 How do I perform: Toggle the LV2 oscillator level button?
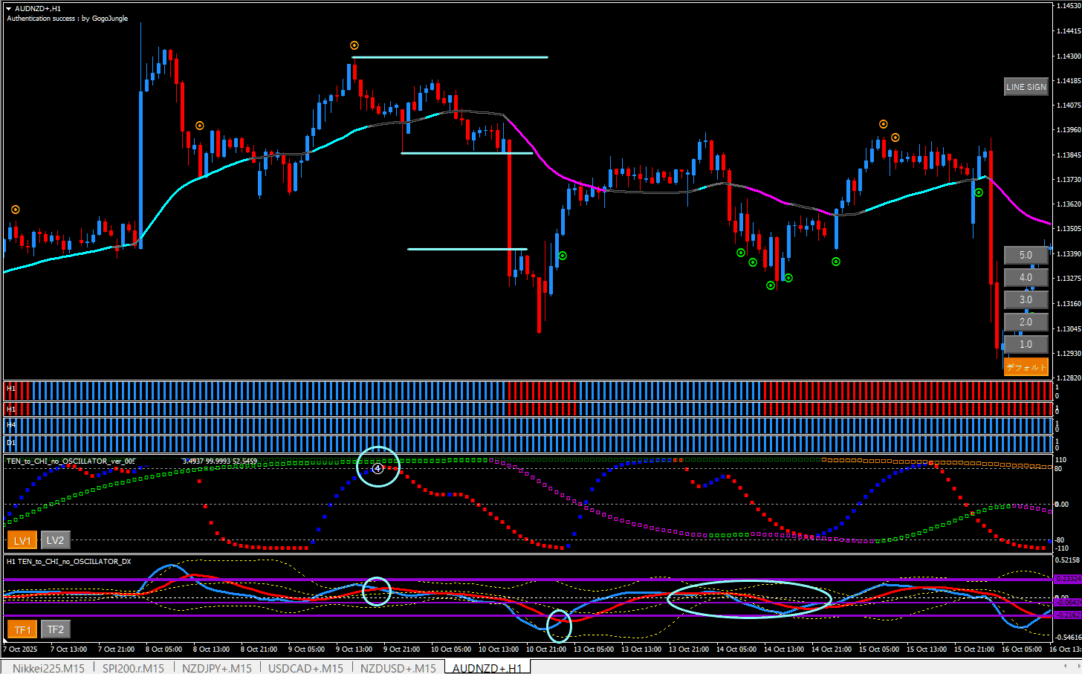(x=56, y=540)
